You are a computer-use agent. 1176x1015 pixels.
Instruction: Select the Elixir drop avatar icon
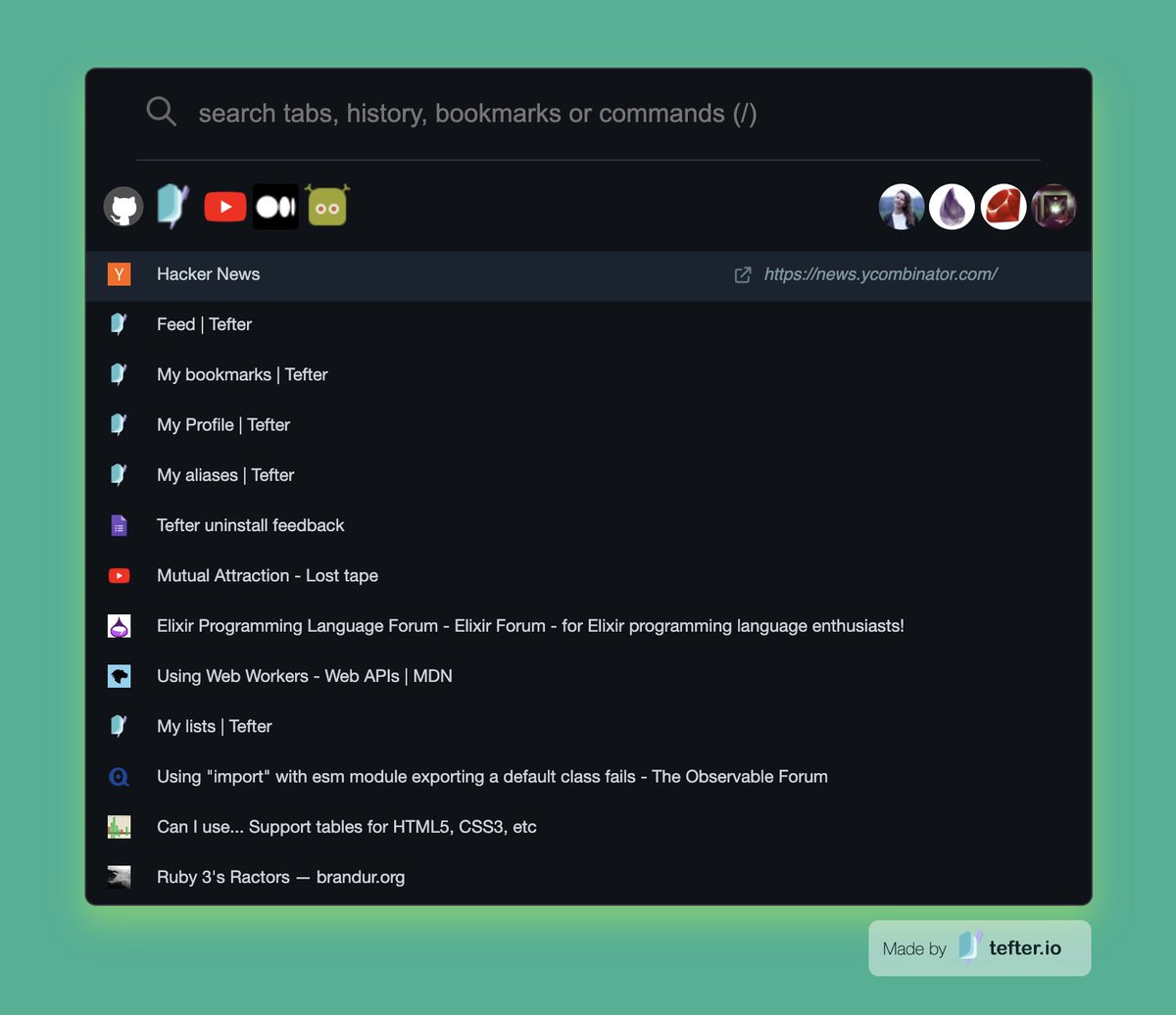[x=953, y=207]
